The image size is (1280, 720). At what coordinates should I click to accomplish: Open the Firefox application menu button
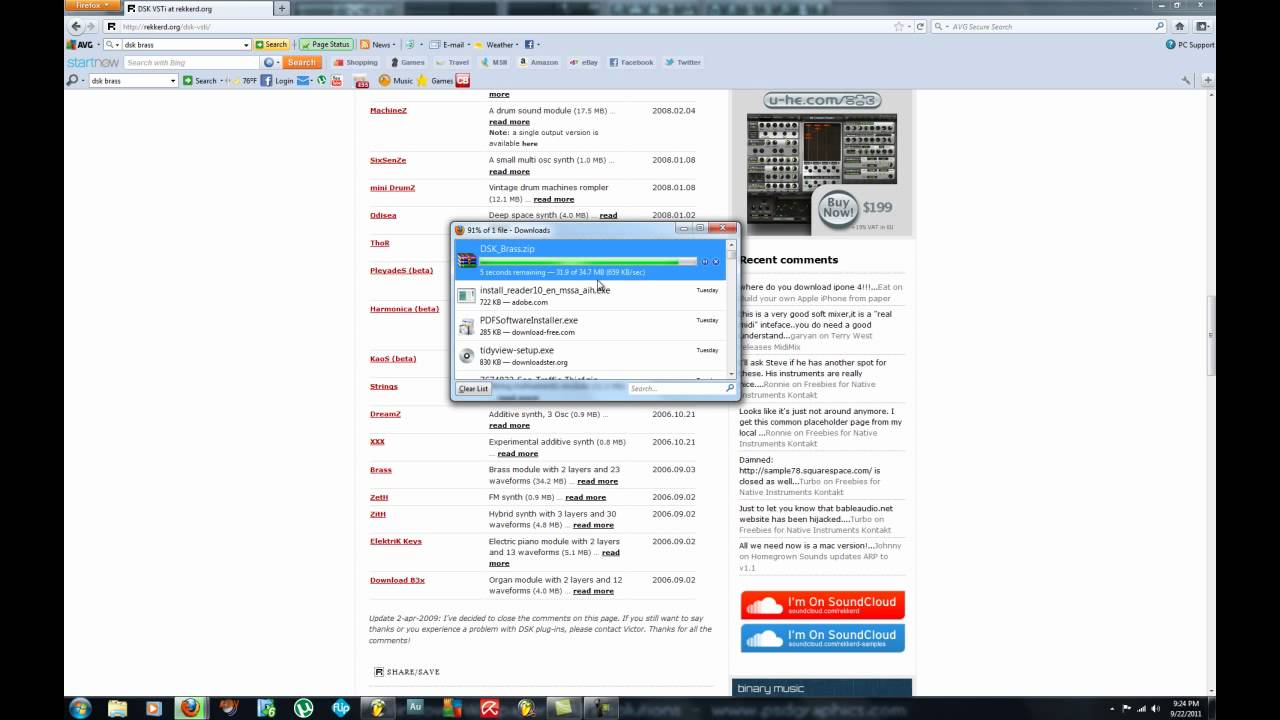[x=94, y=6]
